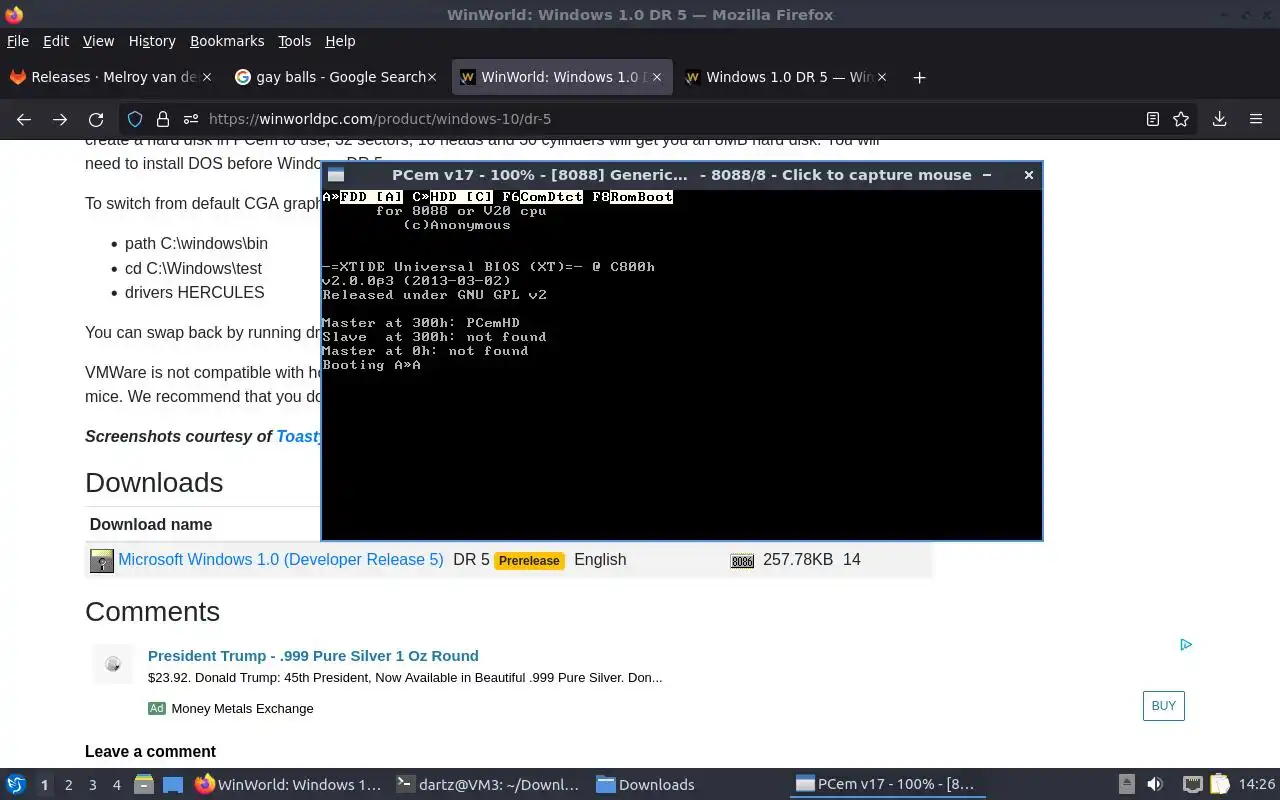Activate the PCem v17 taskbar entry
This screenshot has height=800, width=1280.
(x=886, y=785)
